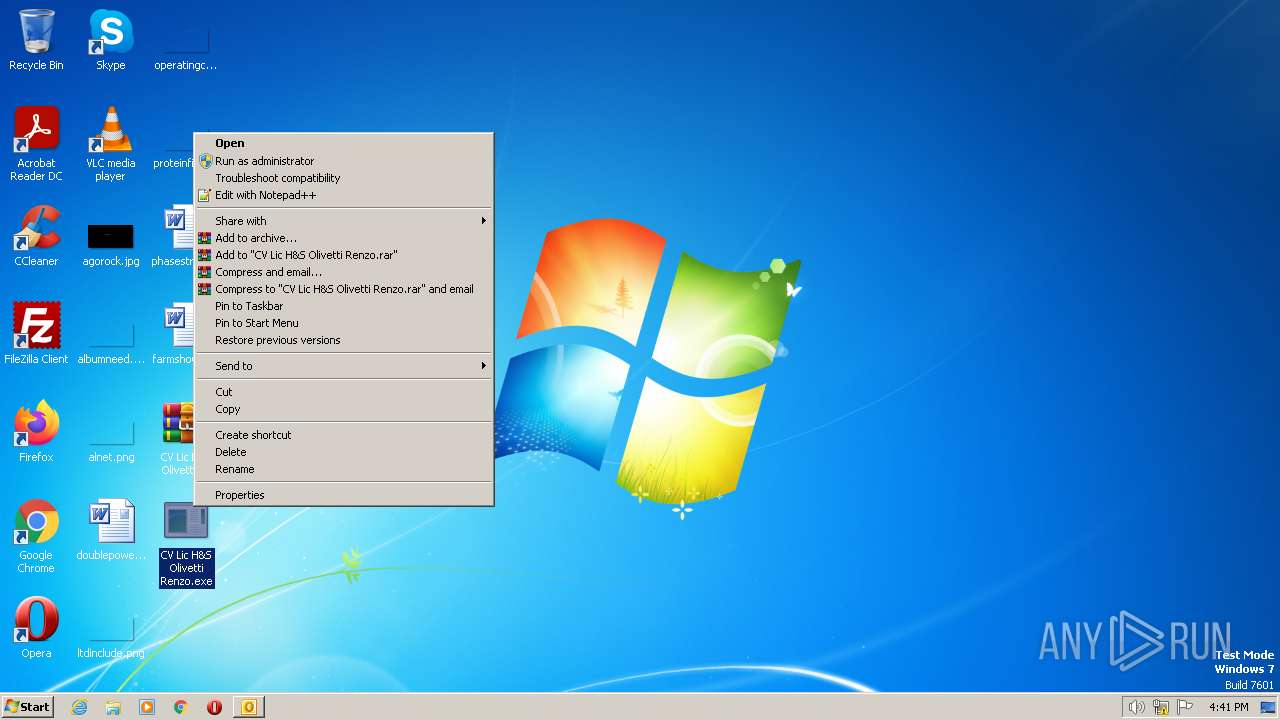
Task: Open Windows Media Player from taskbar
Action: 147,707
